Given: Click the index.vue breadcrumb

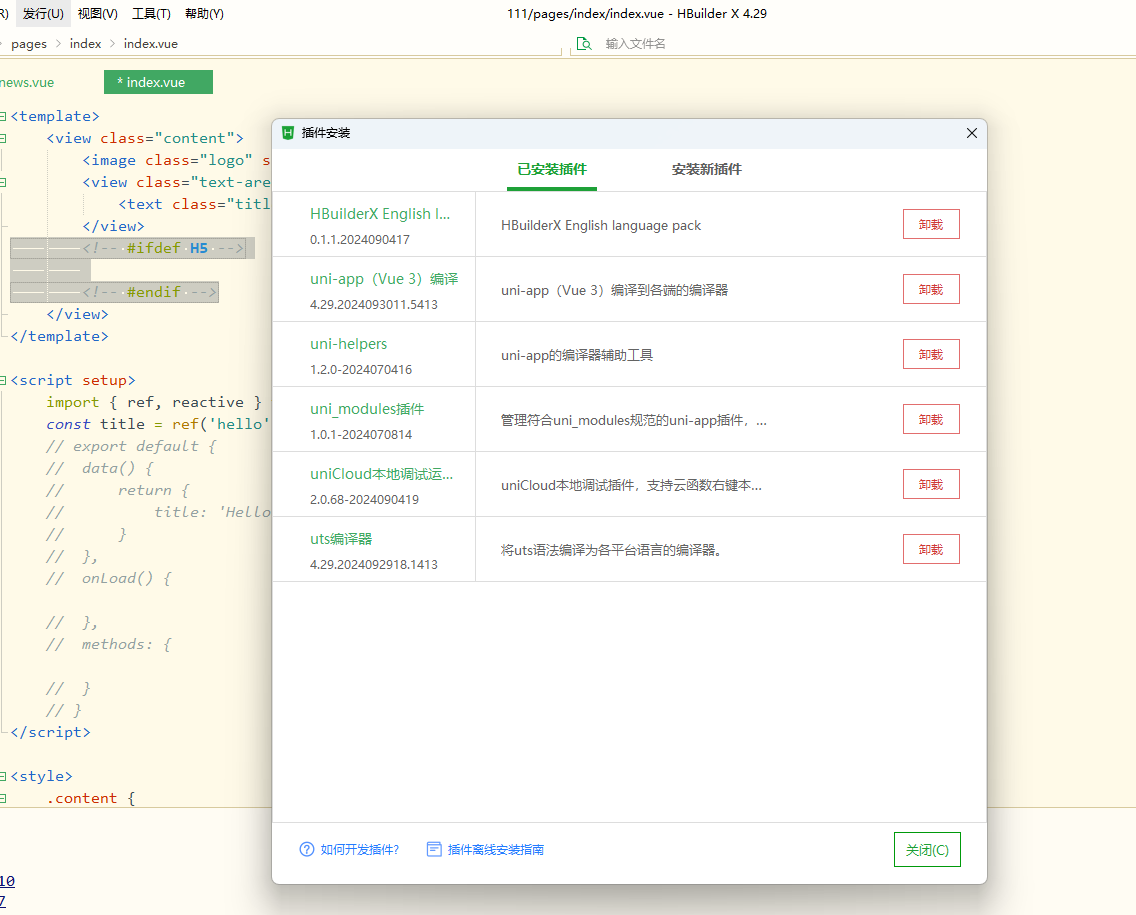Looking at the screenshot, I should [151, 43].
